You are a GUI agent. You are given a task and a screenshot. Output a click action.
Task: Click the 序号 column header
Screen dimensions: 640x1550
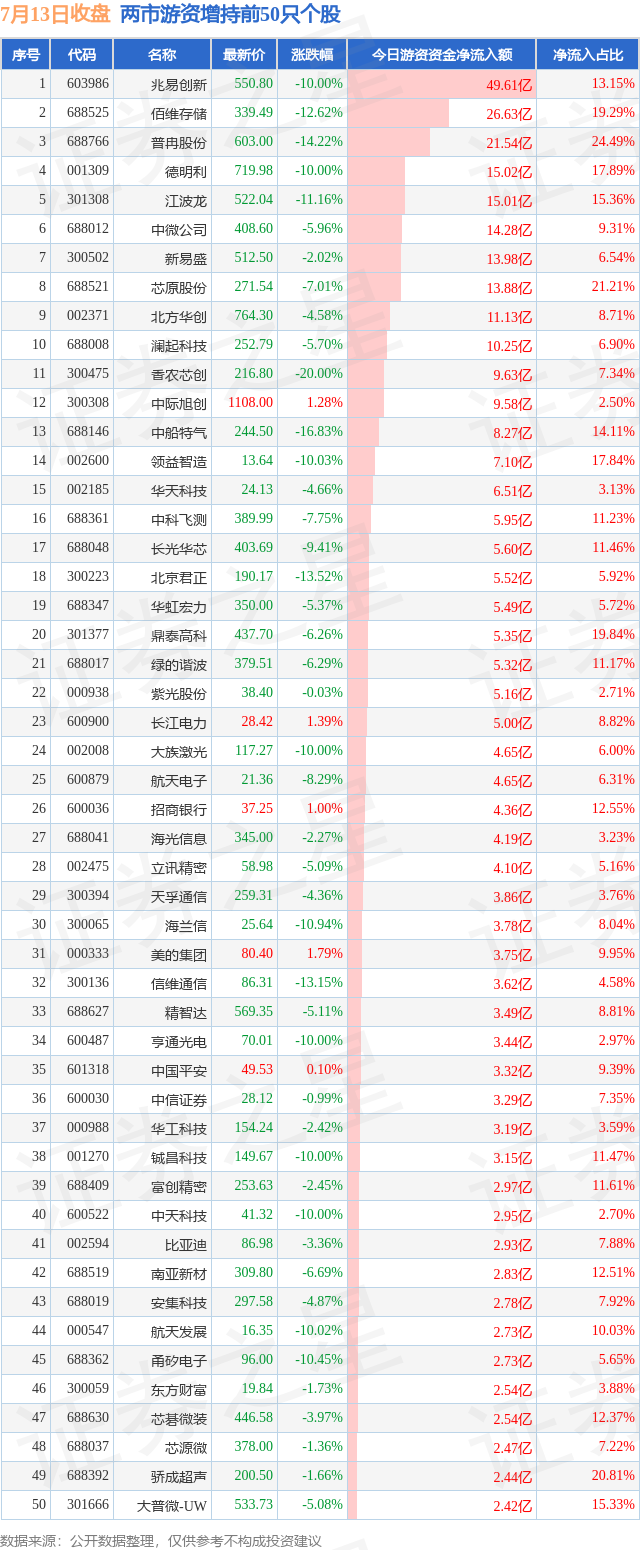(x=26, y=55)
